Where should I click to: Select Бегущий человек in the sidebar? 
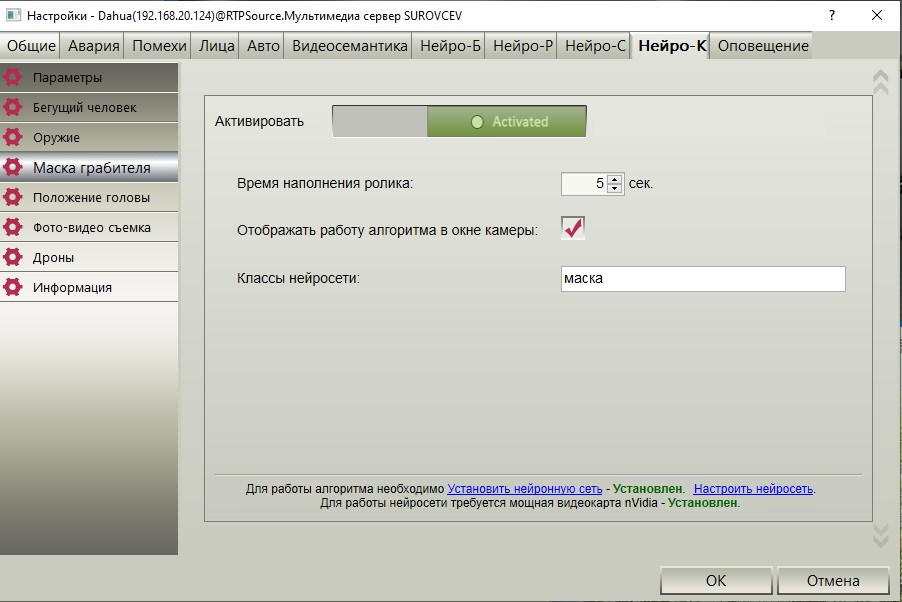pyautogui.click(x=89, y=107)
